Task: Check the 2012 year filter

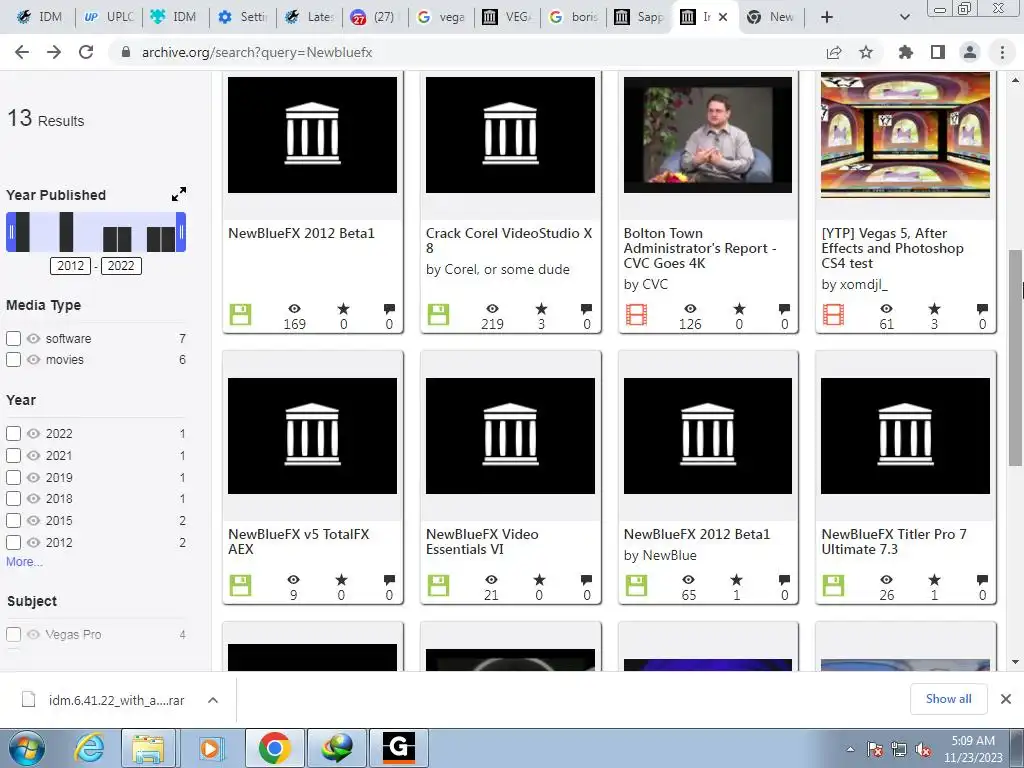Action: click(13, 542)
